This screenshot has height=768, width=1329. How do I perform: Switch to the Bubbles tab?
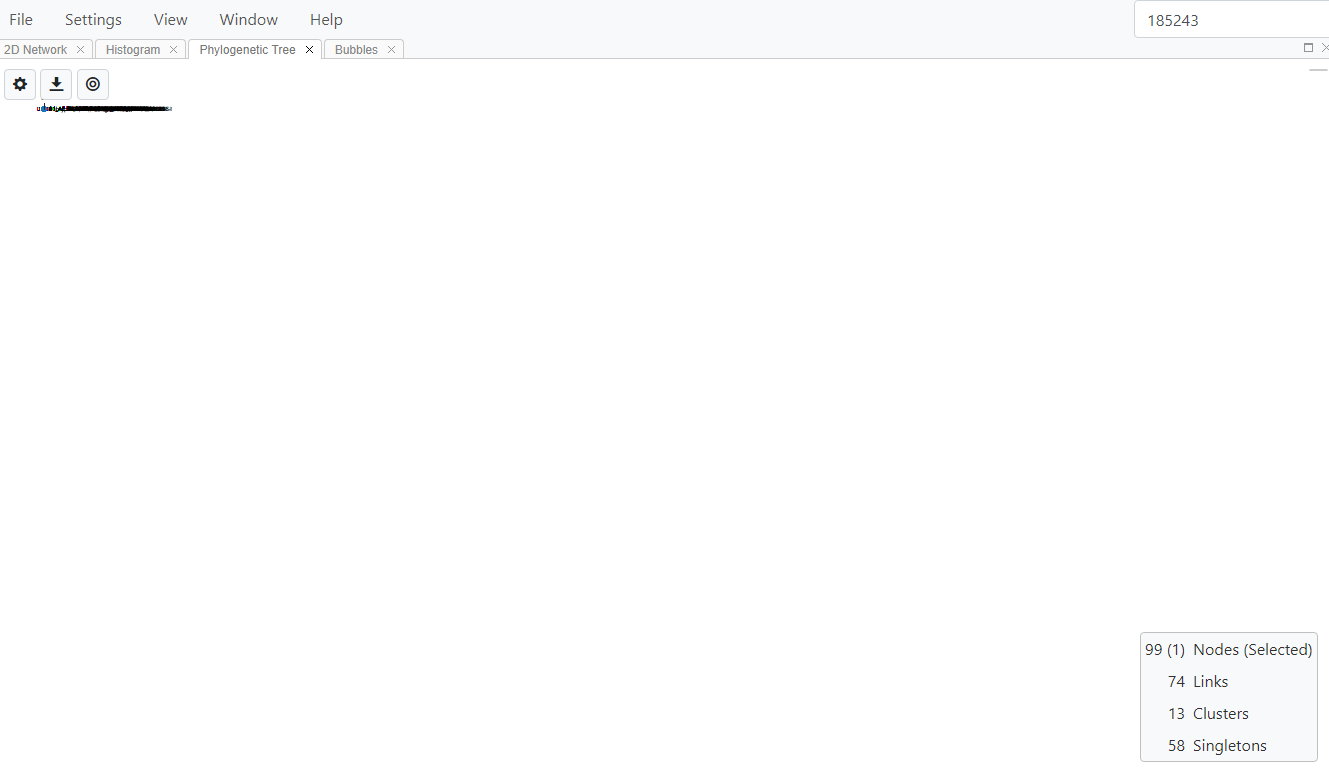click(355, 49)
